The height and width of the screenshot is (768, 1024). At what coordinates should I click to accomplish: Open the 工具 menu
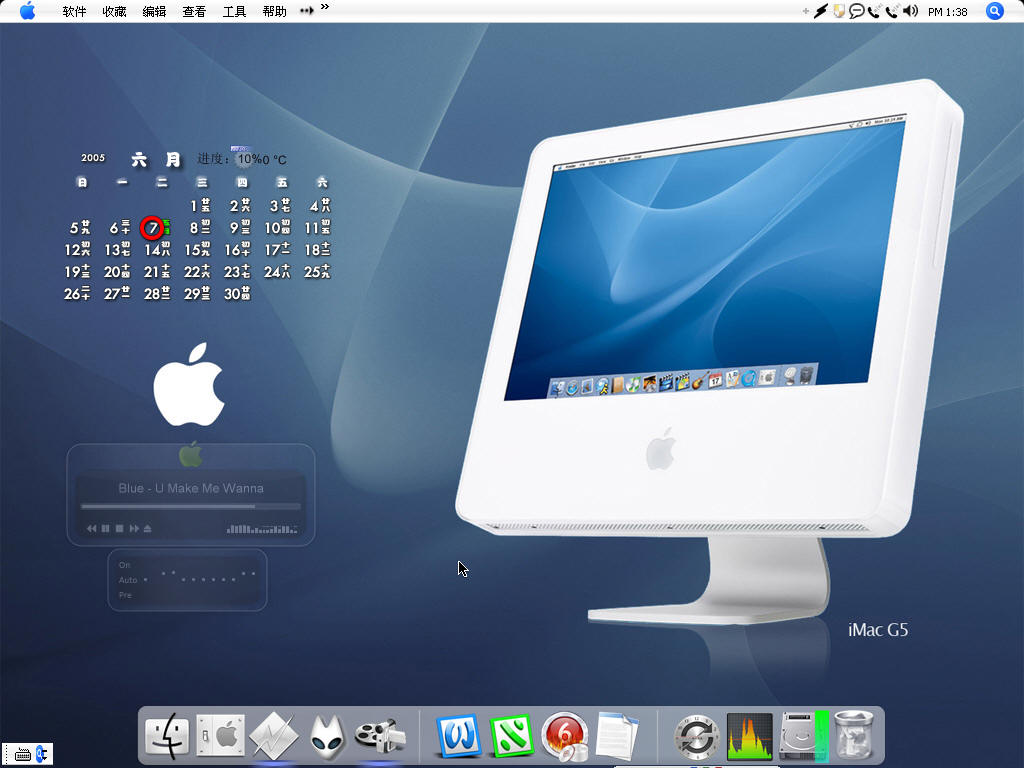point(234,11)
